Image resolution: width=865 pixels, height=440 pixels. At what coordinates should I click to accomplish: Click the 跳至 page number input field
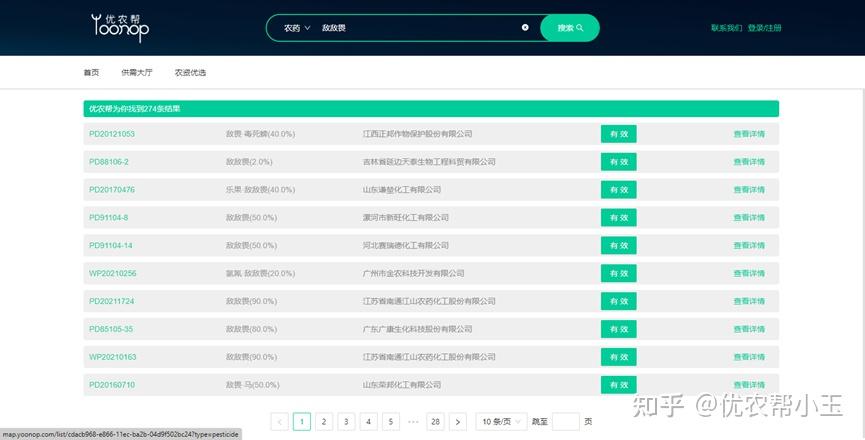point(566,422)
